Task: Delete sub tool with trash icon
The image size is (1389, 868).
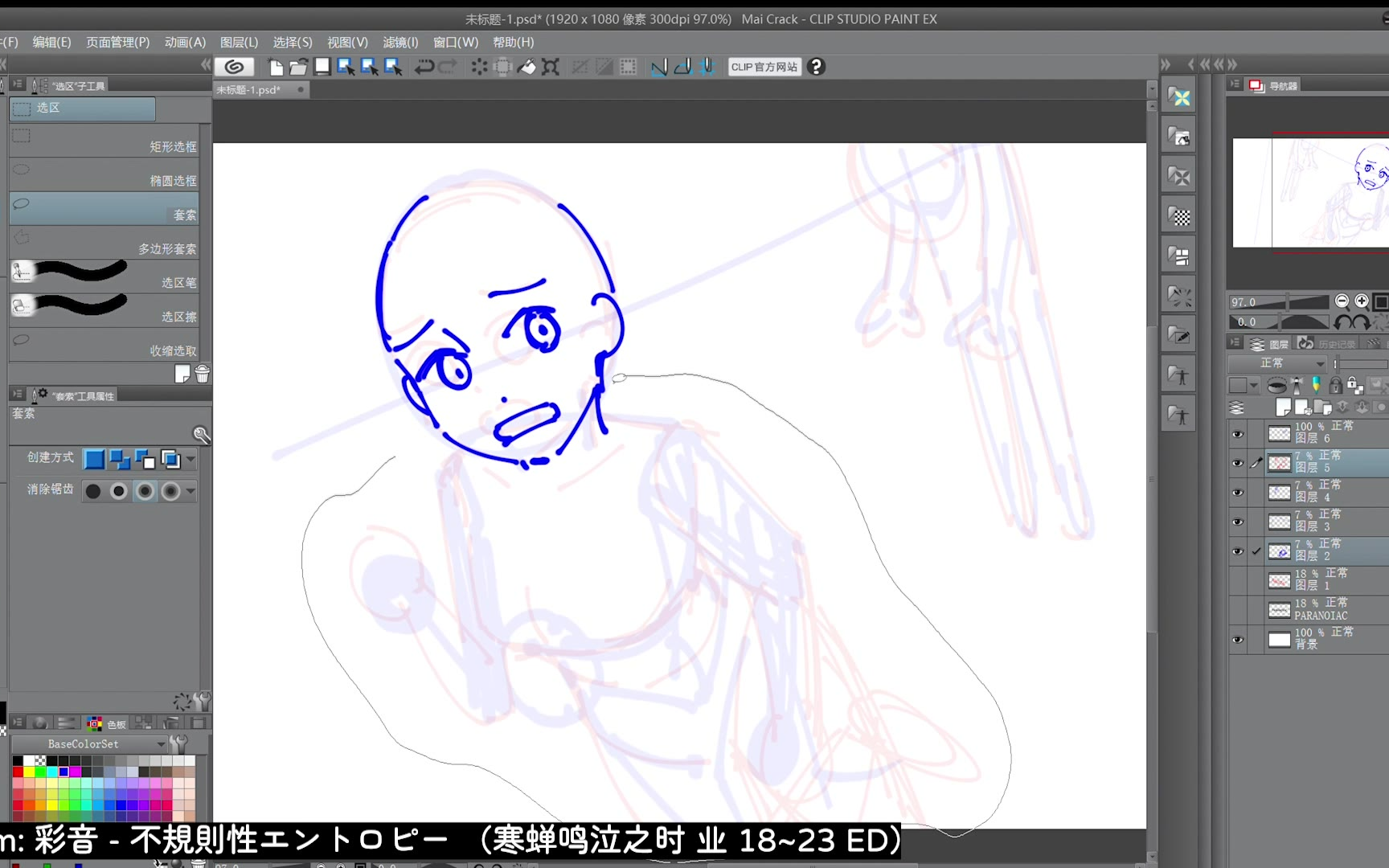Action: (x=203, y=375)
